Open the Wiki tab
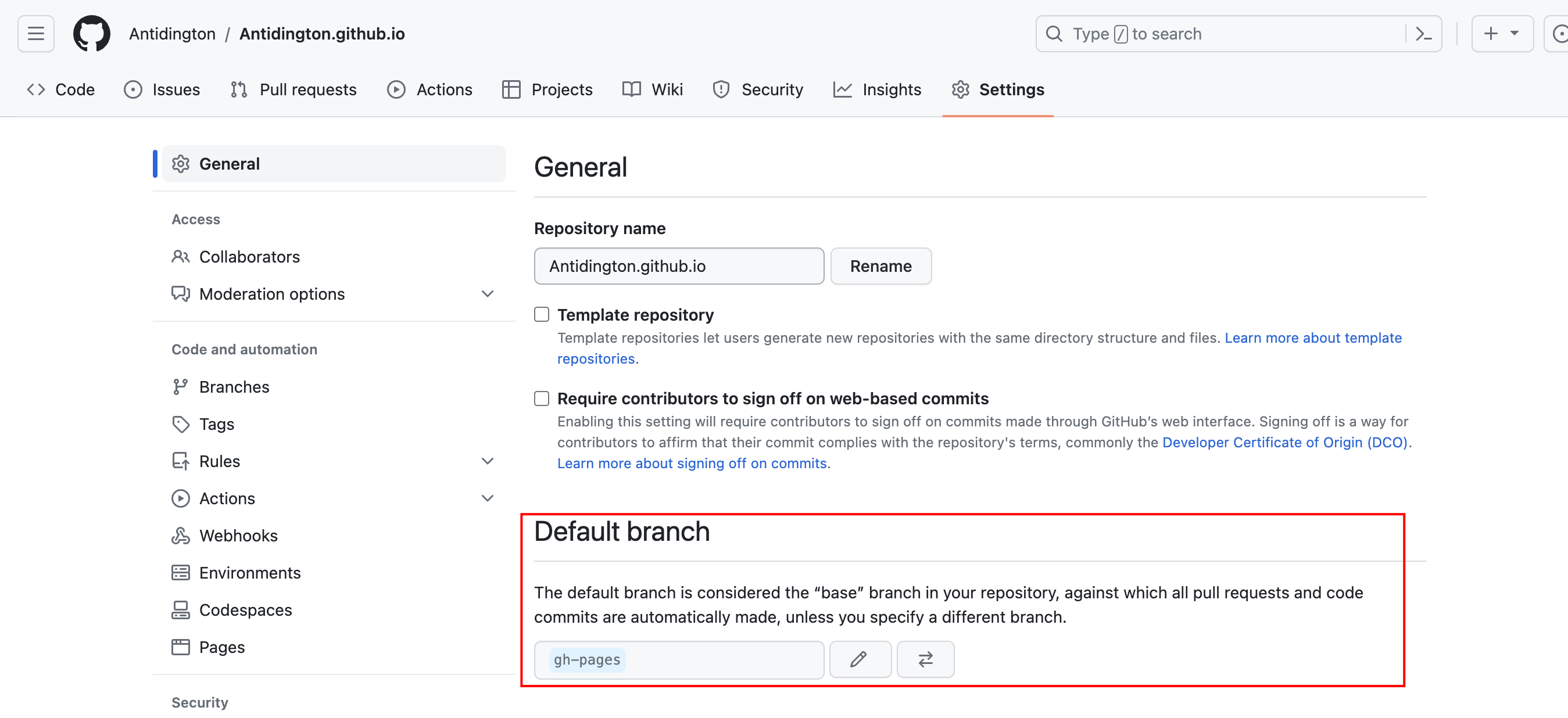This screenshot has width=1568, height=718. 653,89
